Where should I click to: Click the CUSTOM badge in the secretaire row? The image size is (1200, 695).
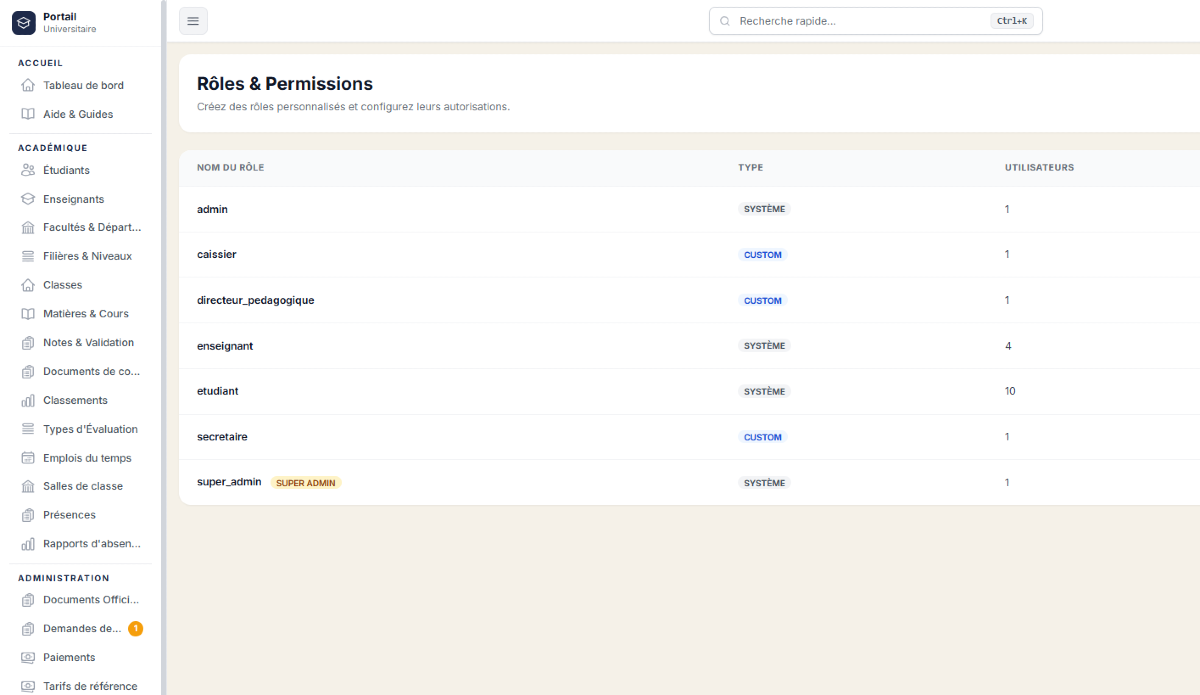(x=763, y=437)
